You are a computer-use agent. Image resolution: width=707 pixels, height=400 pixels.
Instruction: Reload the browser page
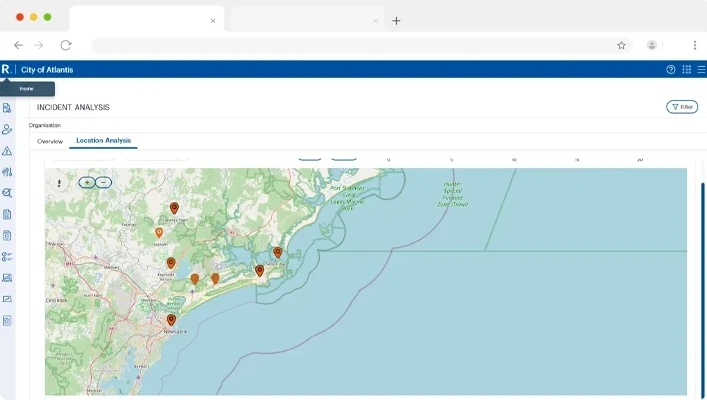tap(66, 45)
